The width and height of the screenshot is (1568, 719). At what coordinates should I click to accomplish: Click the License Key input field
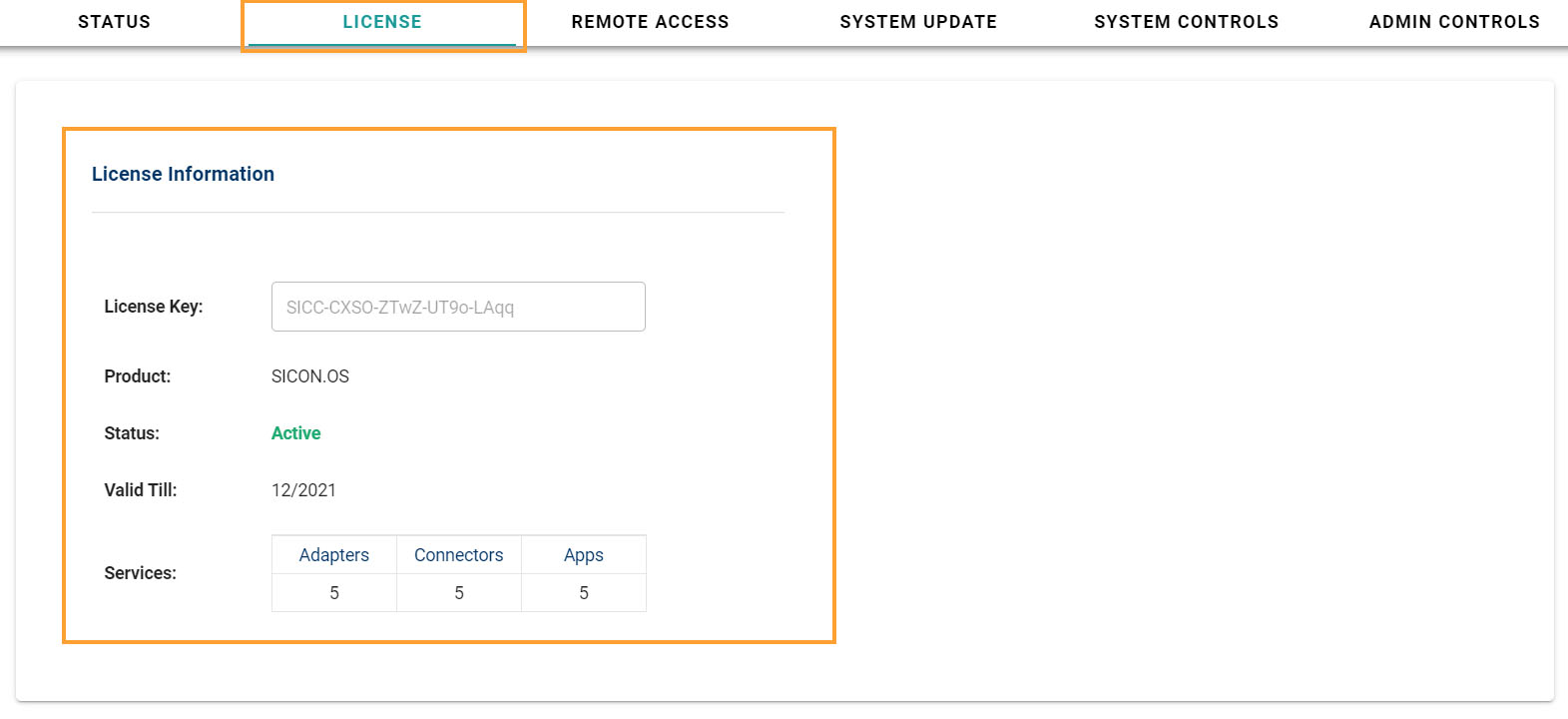458,307
